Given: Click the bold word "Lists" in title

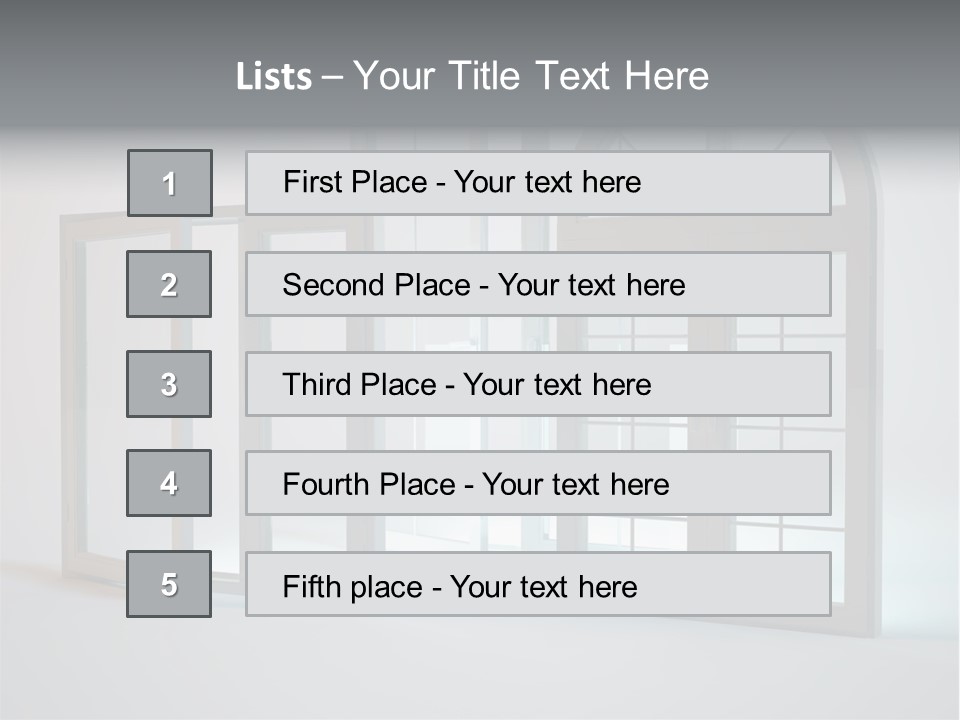Looking at the screenshot, I should [x=274, y=76].
